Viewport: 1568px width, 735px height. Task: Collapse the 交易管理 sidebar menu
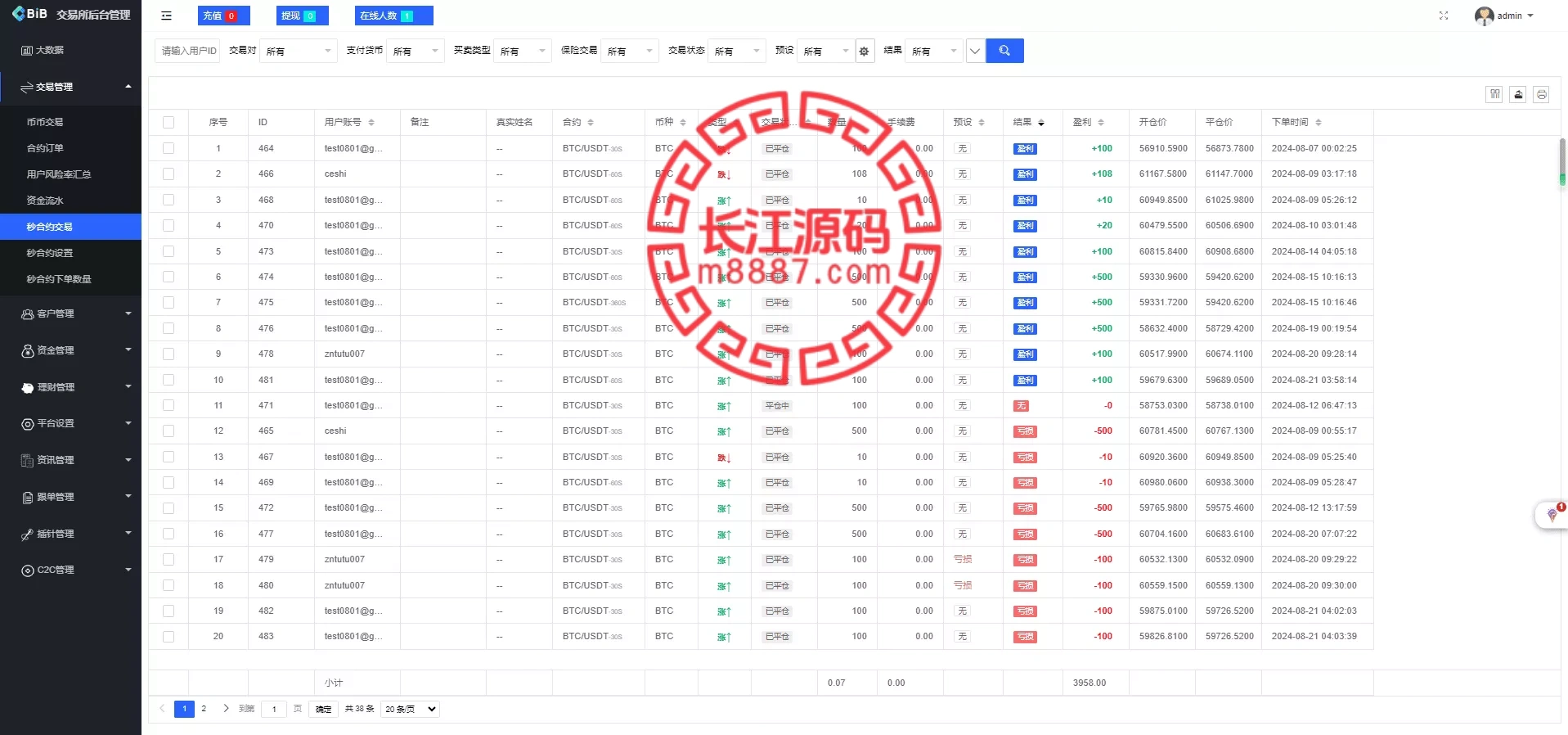(x=70, y=87)
